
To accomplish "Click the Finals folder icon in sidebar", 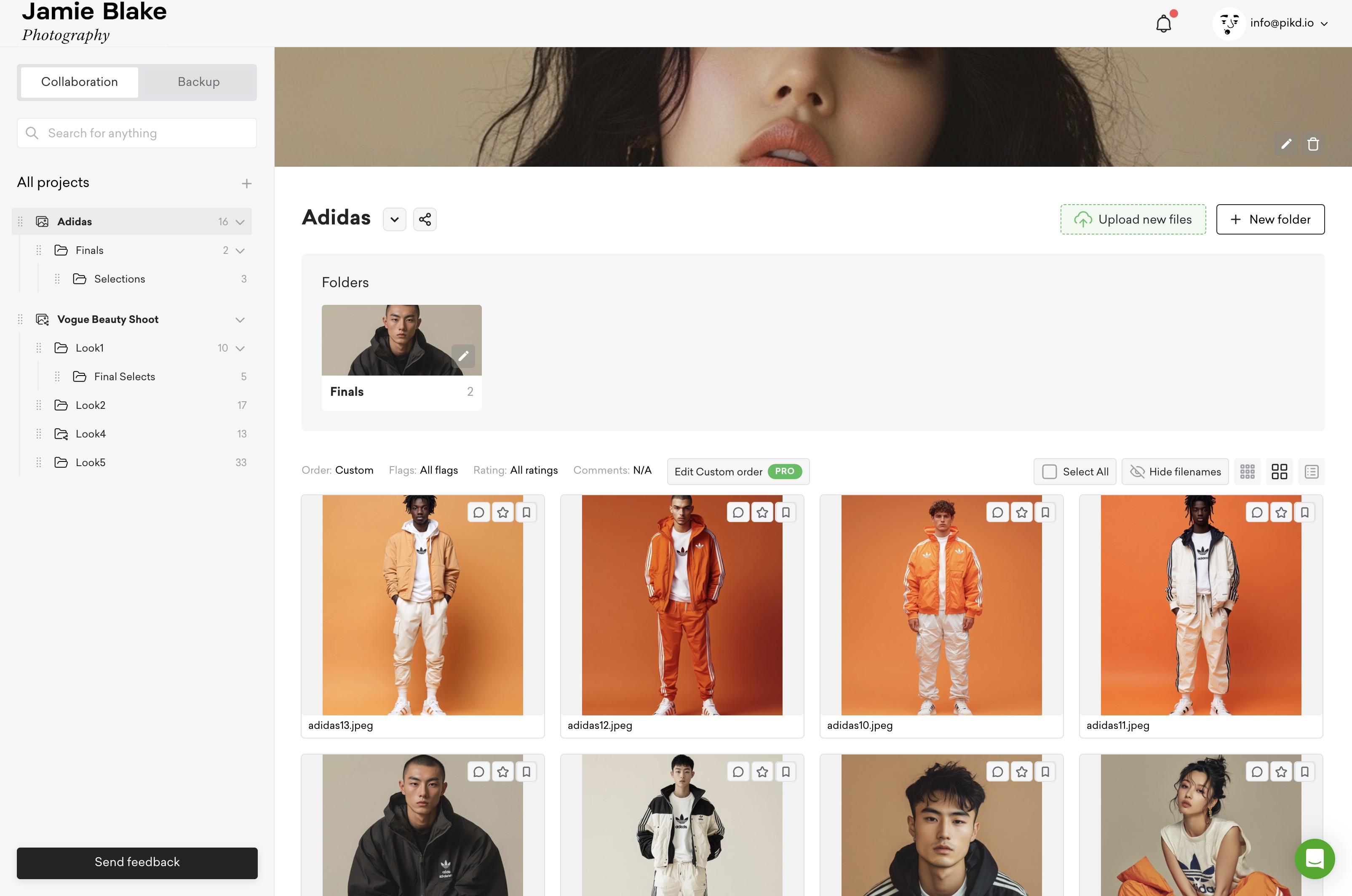I will pos(61,250).
